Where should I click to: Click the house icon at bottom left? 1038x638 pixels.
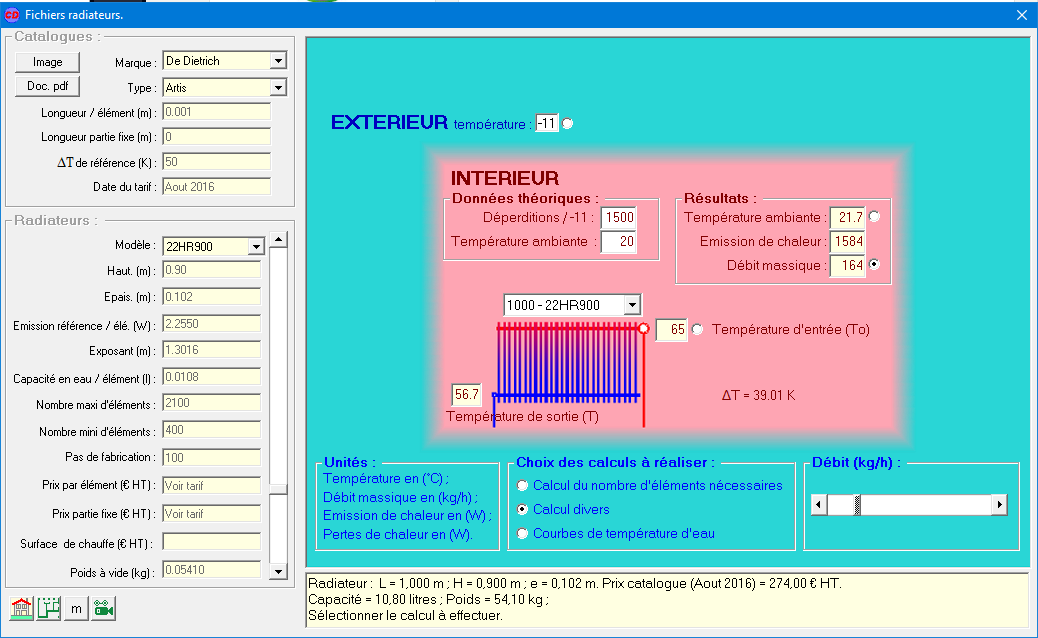[21, 608]
